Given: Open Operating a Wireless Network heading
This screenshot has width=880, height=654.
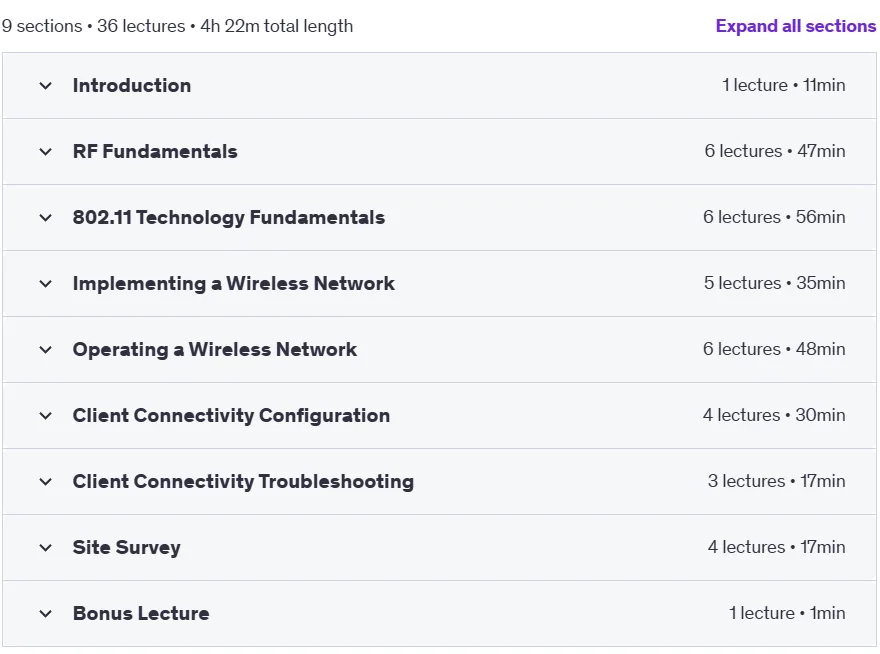Looking at the screenshot, I should (x=215, y=350).
